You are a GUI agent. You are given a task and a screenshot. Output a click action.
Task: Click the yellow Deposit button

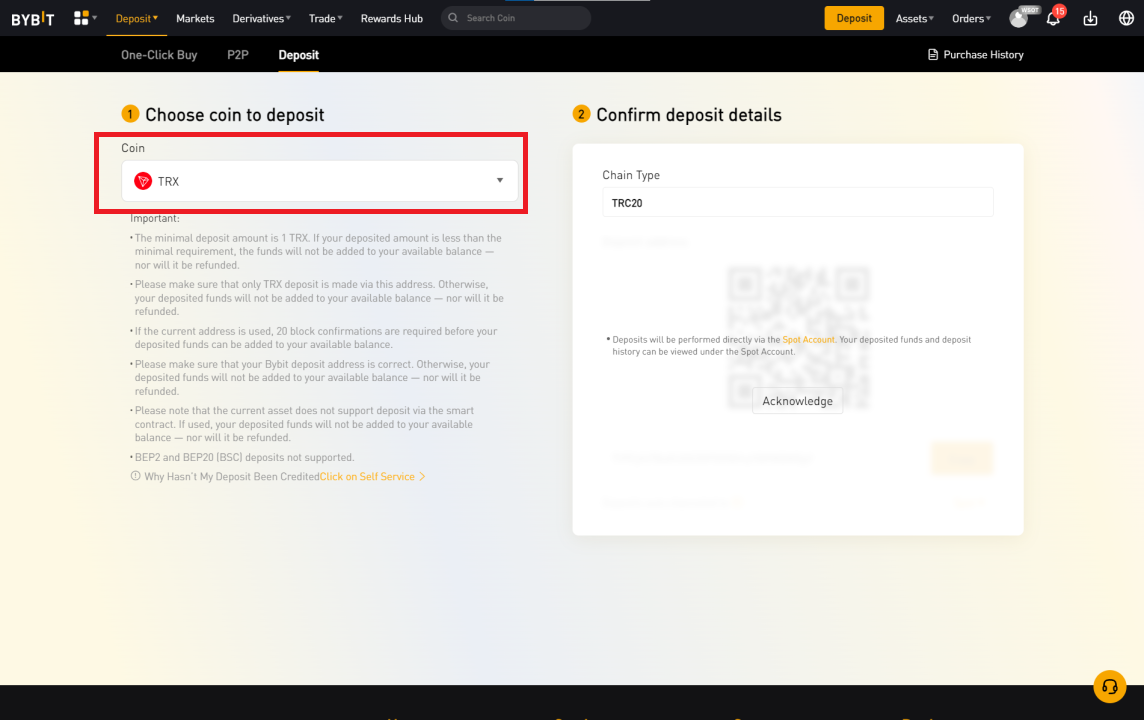click(854, 18)
